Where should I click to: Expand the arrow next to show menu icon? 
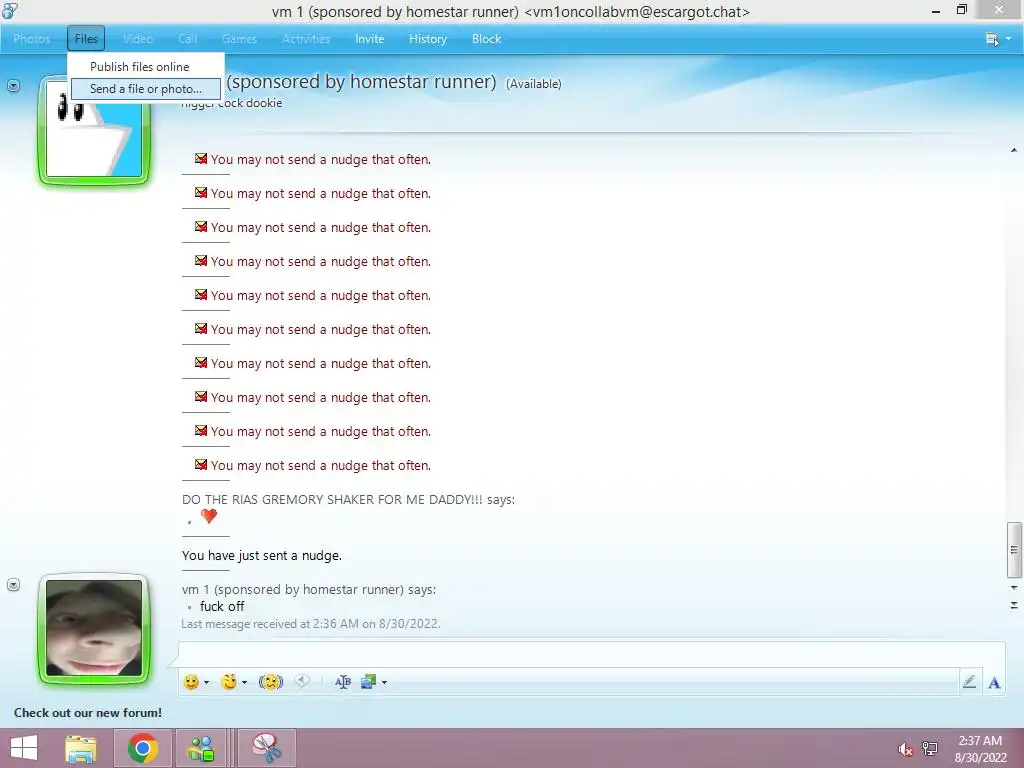[x=1008, y=39]
